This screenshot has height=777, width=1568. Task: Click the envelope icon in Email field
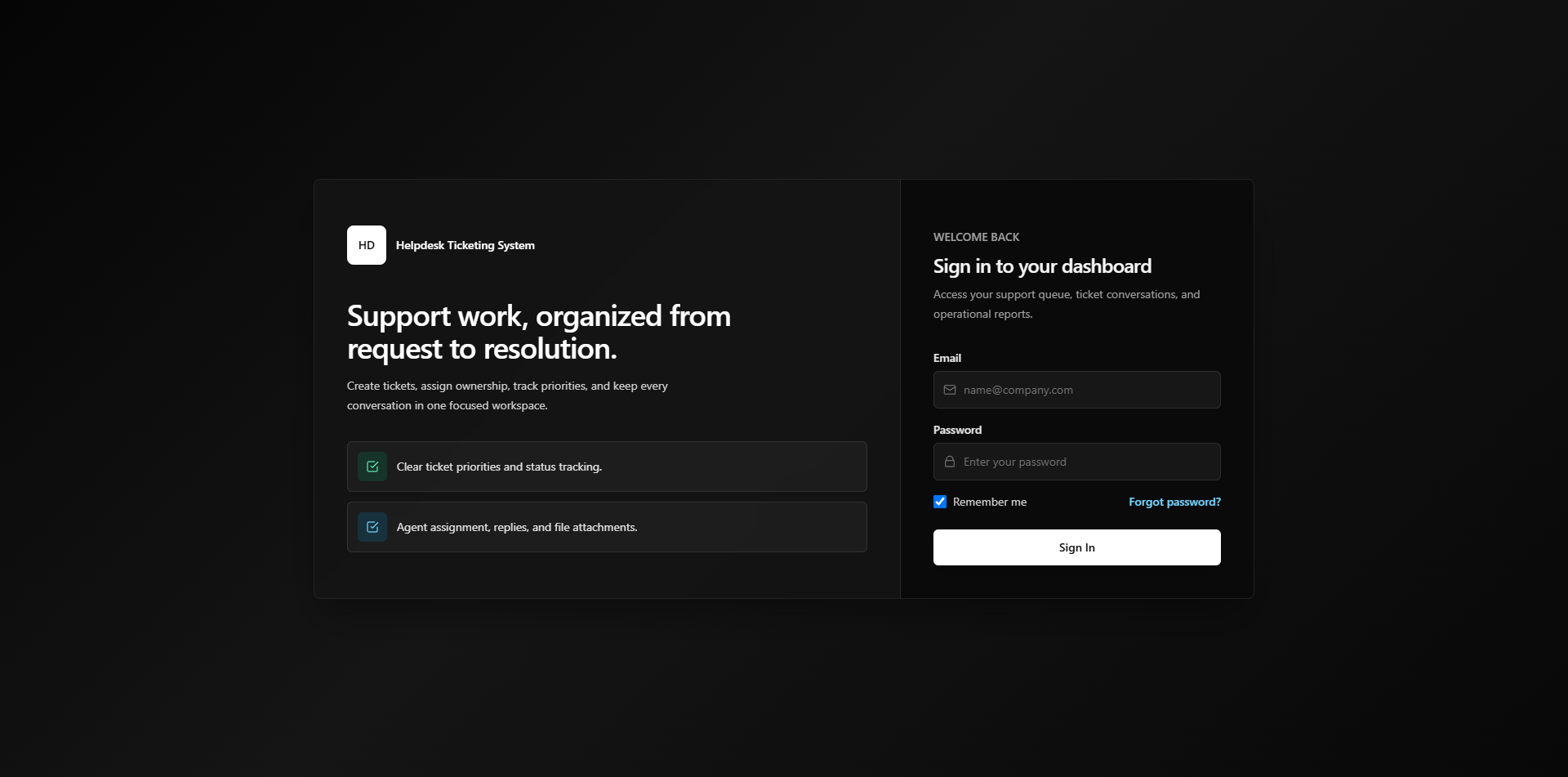[x=950, y=390]
